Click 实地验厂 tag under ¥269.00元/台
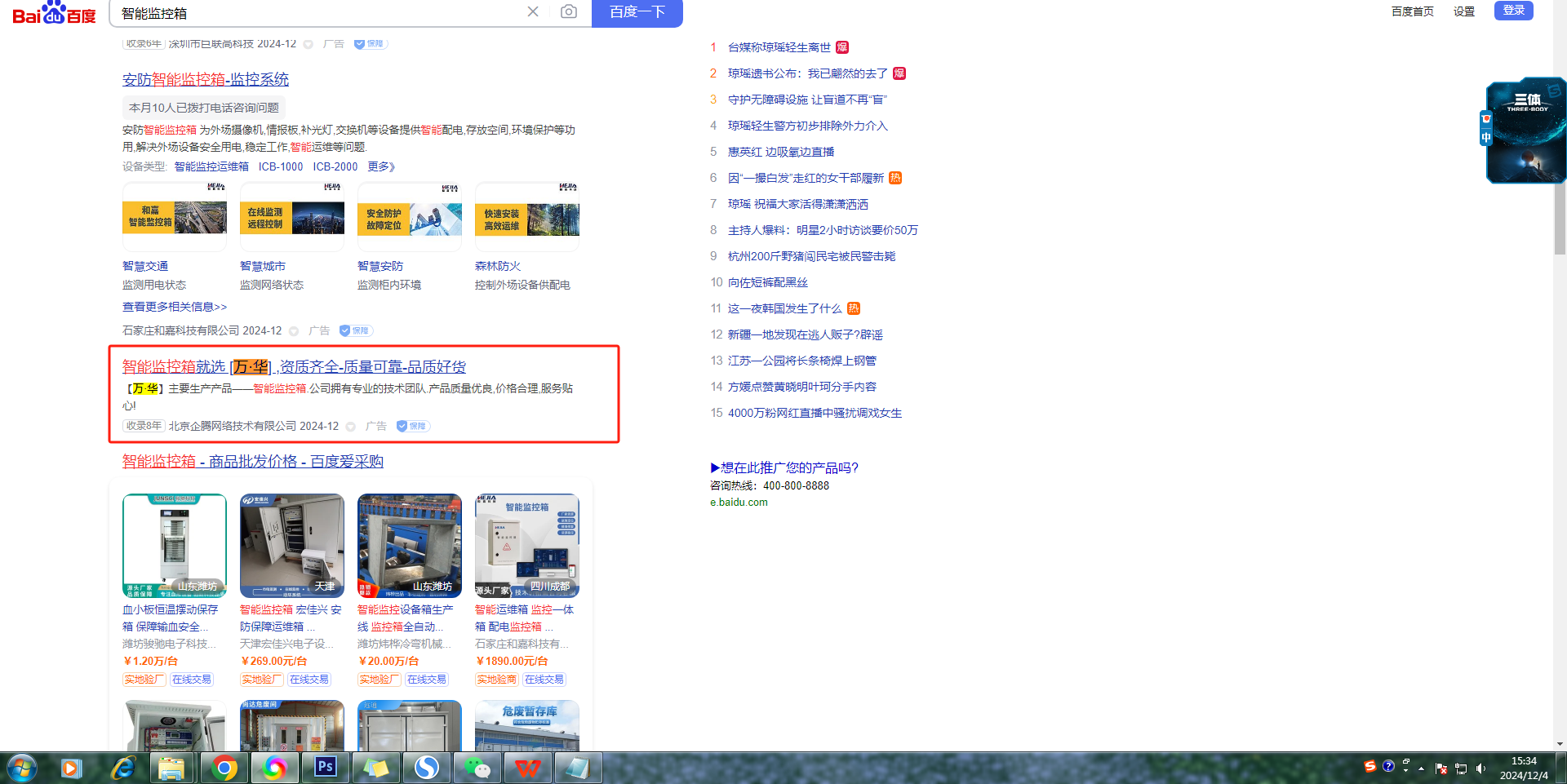1567x784 pixels. click(261, 680)
